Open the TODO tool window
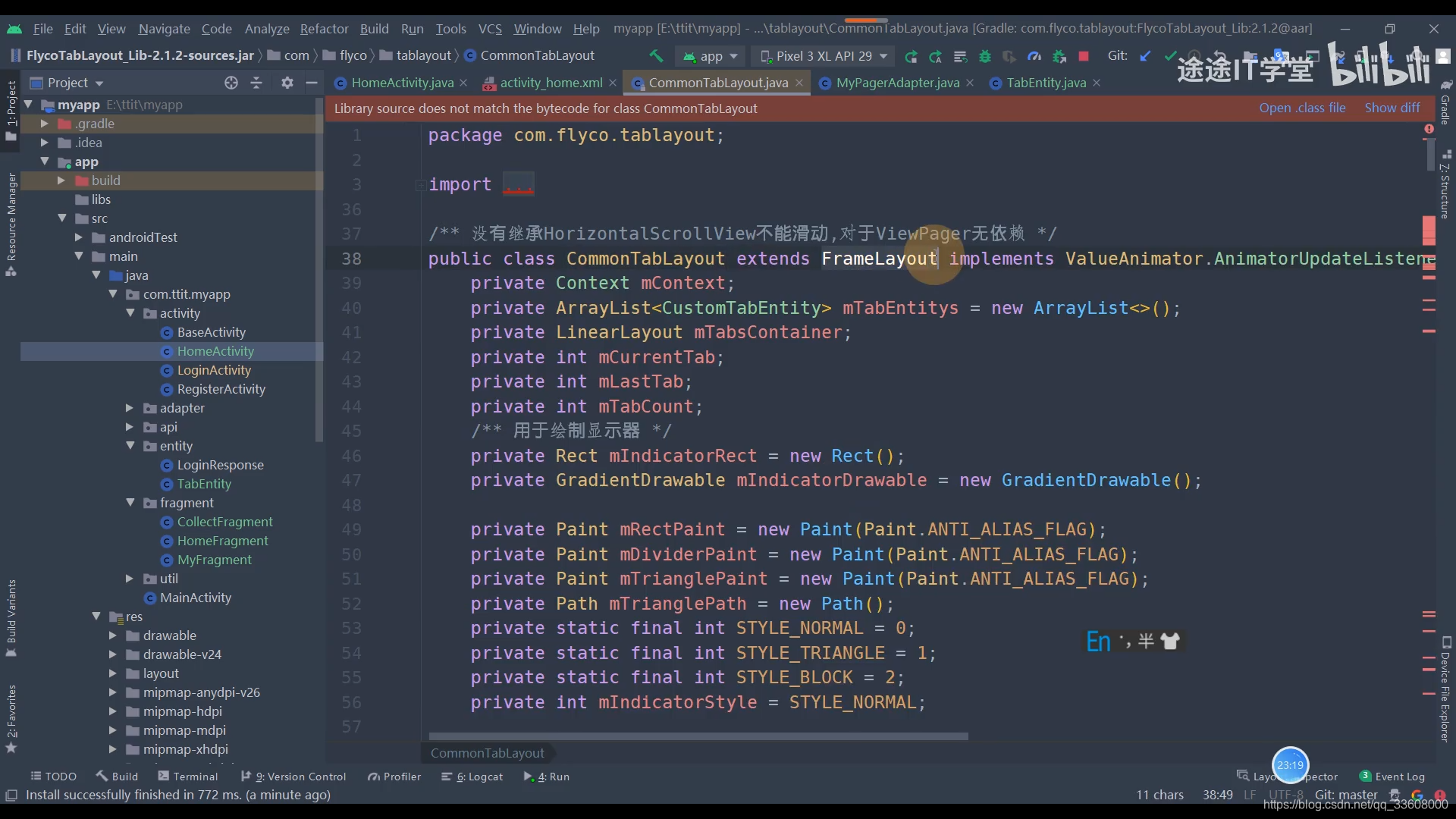The image size is (1456, 819). tap(53, 777)
